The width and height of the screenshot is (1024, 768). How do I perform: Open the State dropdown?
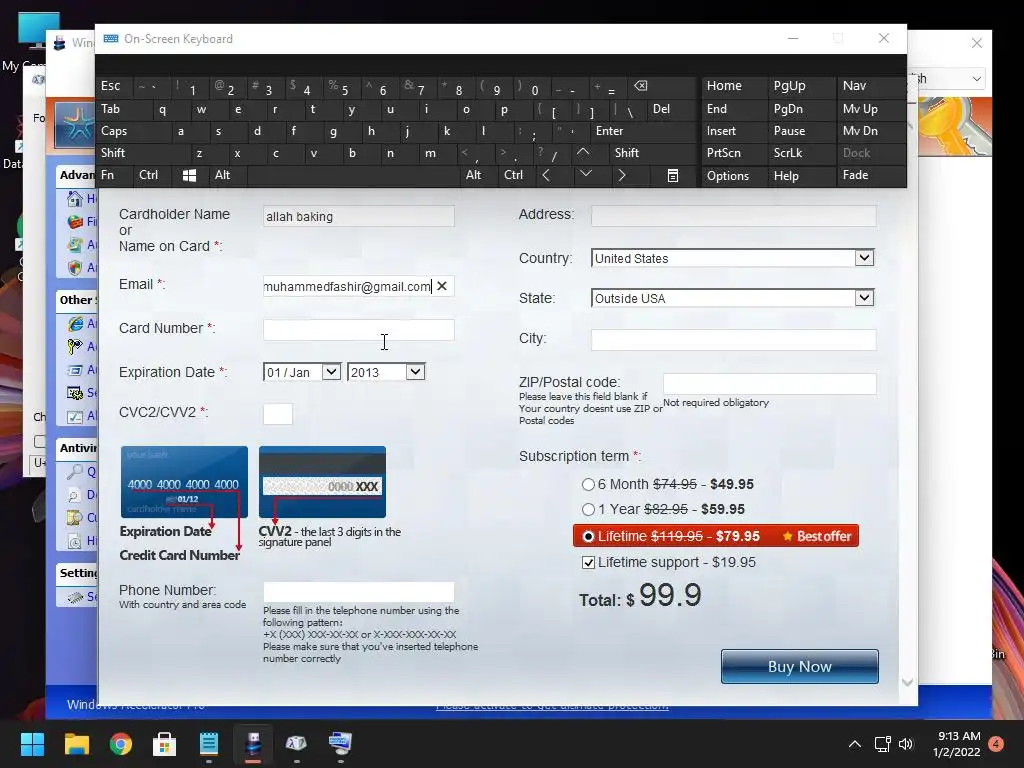pyautogui.click(x=864, y=298)
